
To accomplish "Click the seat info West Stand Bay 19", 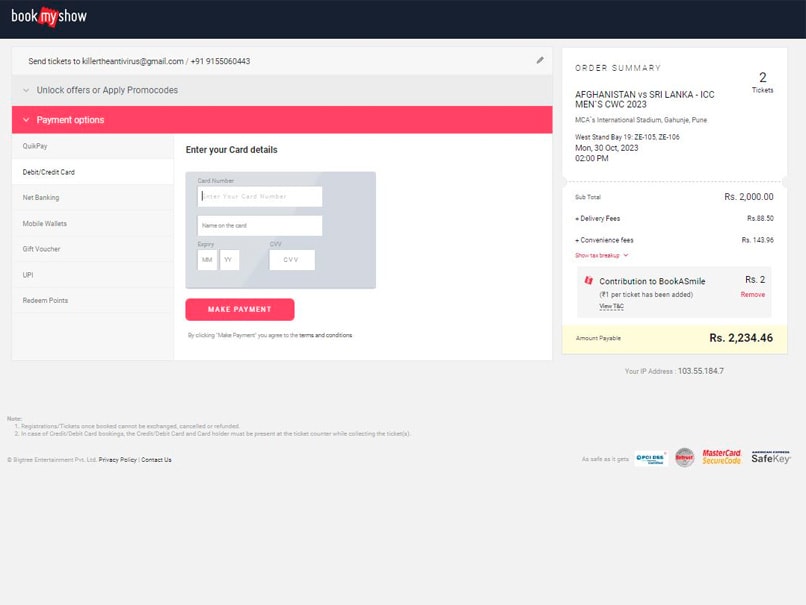I will [x=627, y=137].
